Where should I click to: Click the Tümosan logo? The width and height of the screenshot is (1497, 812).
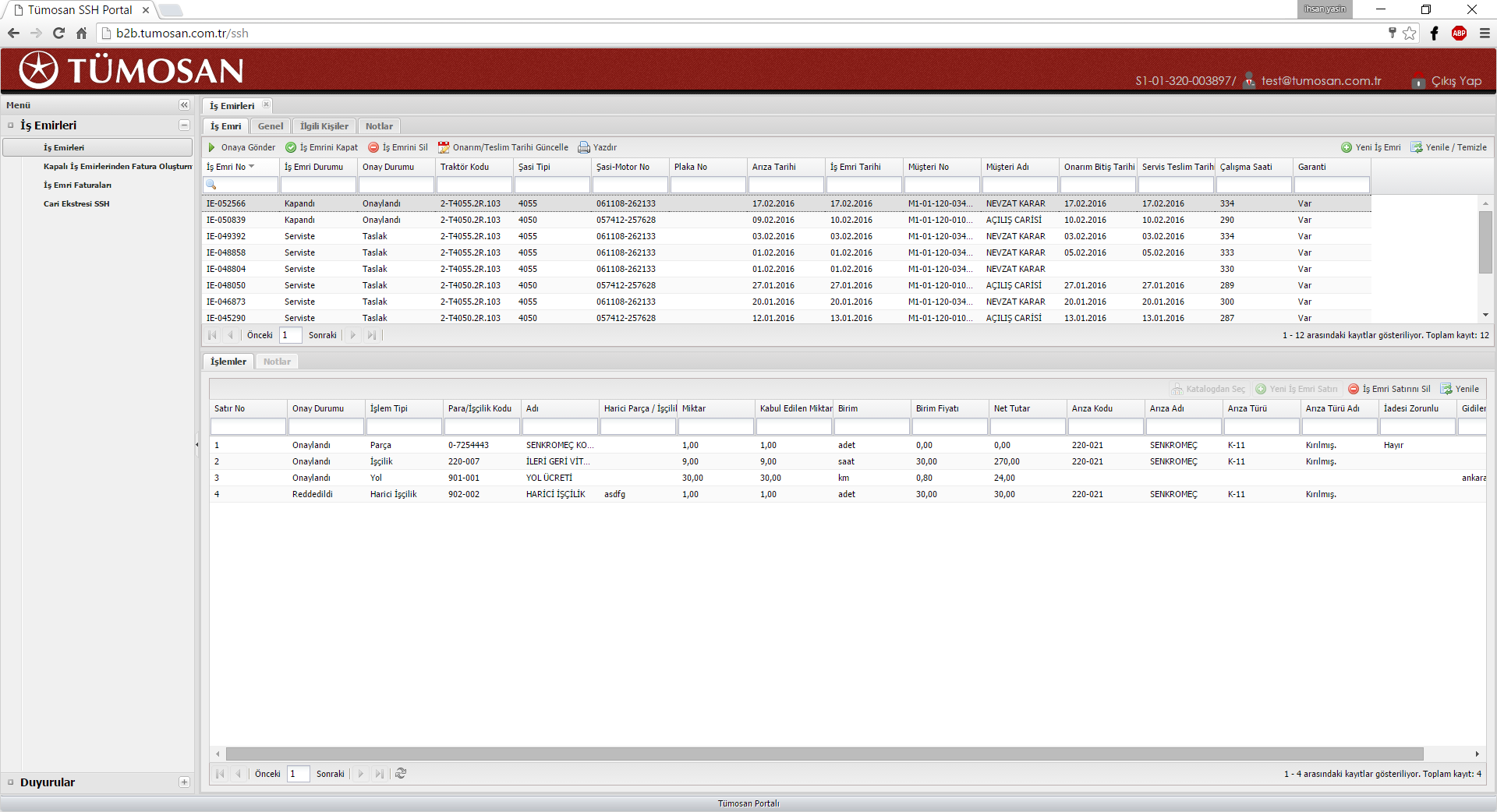tap(131, 70)
